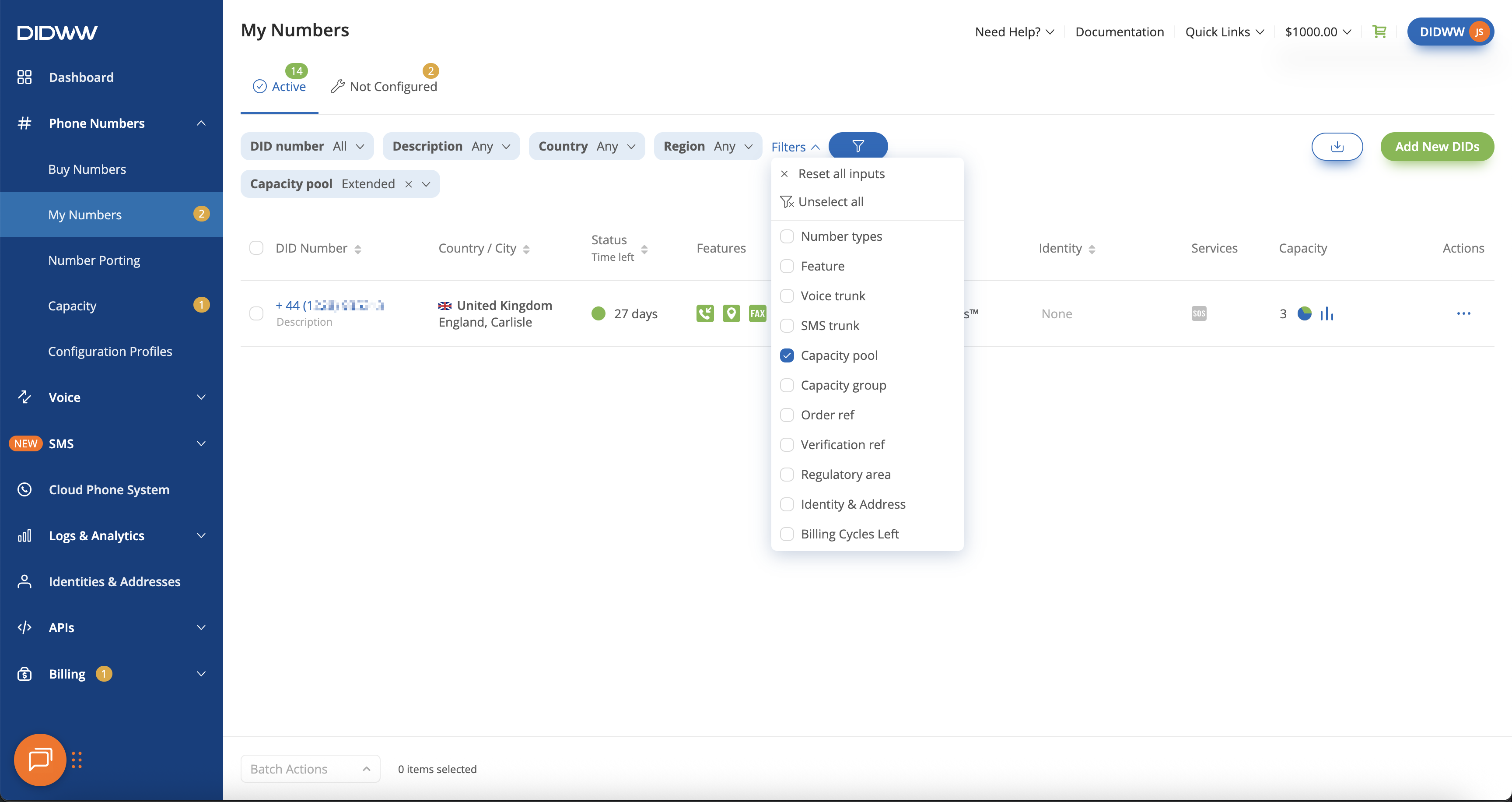Viewport: 1512px width, 802px height.
Task: Open the Batch Actions dropdown
Action: (x=310, y=769)
